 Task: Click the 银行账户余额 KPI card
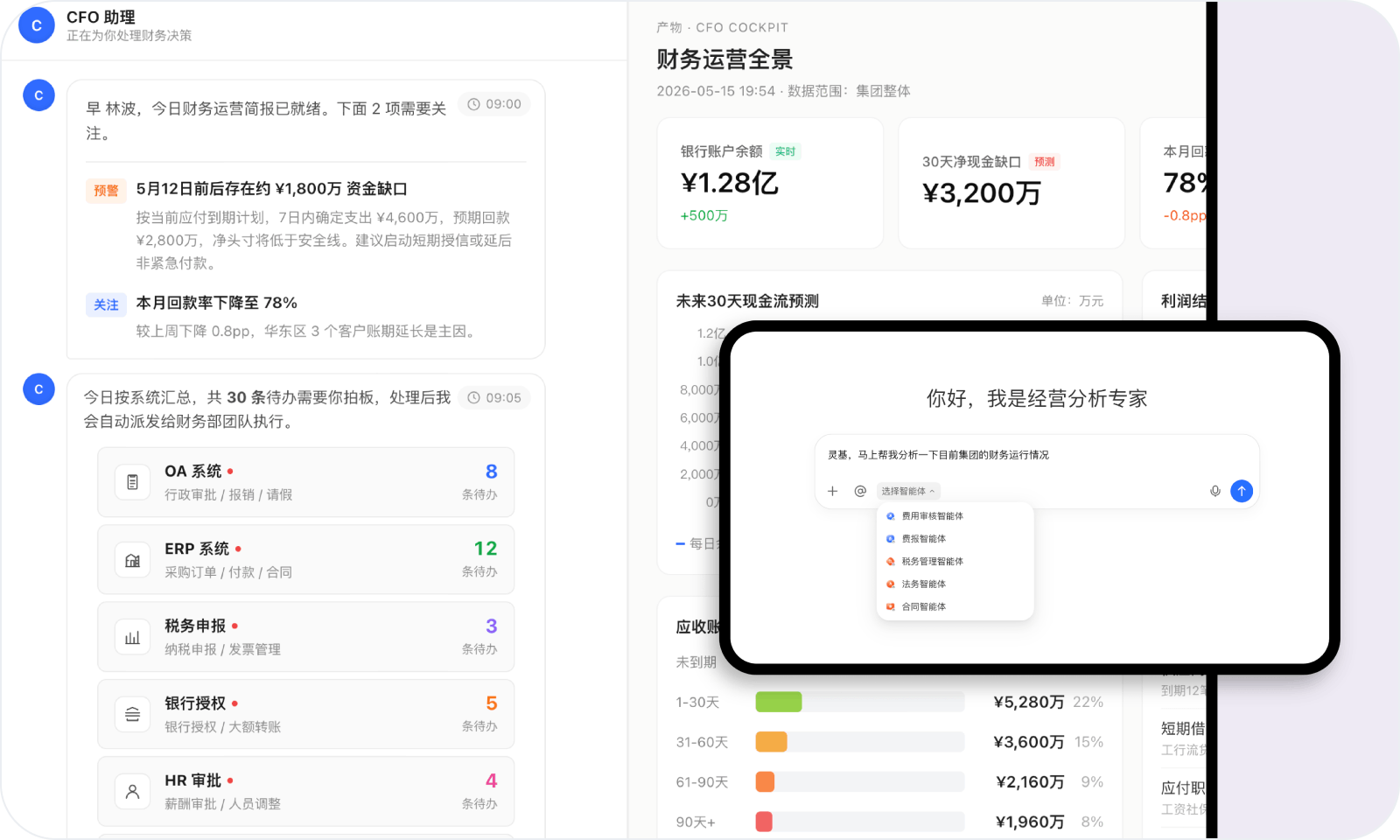(770, 184)
